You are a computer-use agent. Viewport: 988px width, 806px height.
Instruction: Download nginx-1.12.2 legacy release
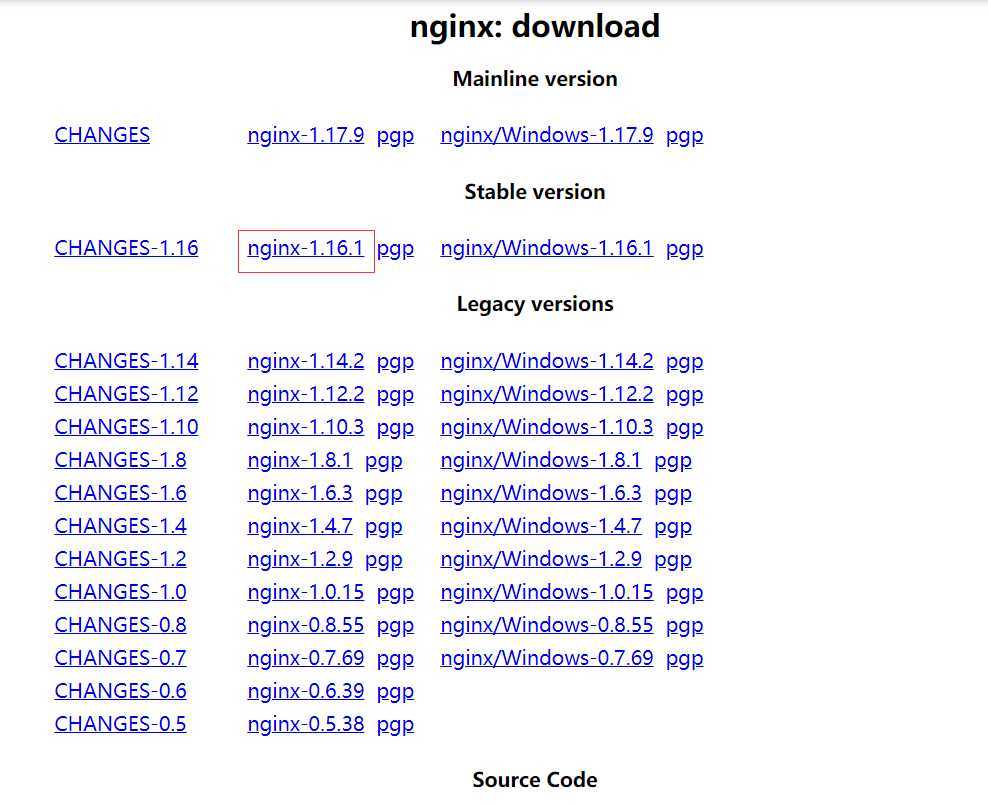pos(306,393)
